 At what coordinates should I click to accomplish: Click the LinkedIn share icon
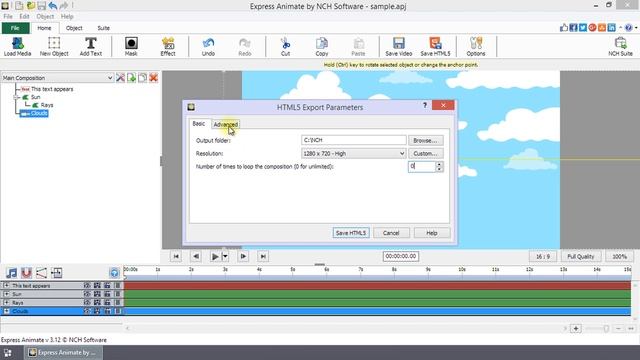(611, 27)
